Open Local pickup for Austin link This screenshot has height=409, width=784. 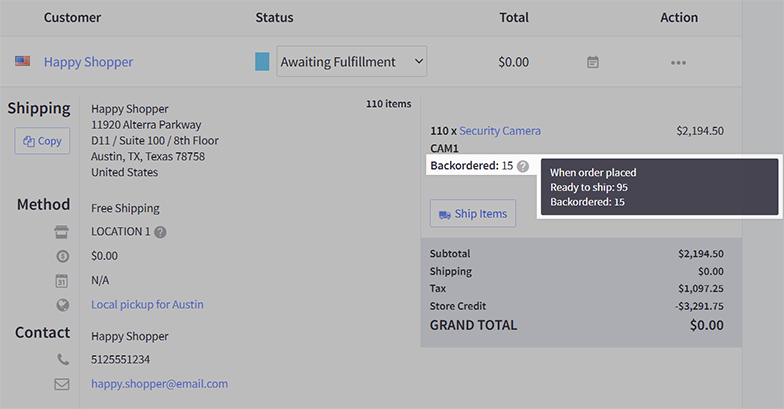147,304
